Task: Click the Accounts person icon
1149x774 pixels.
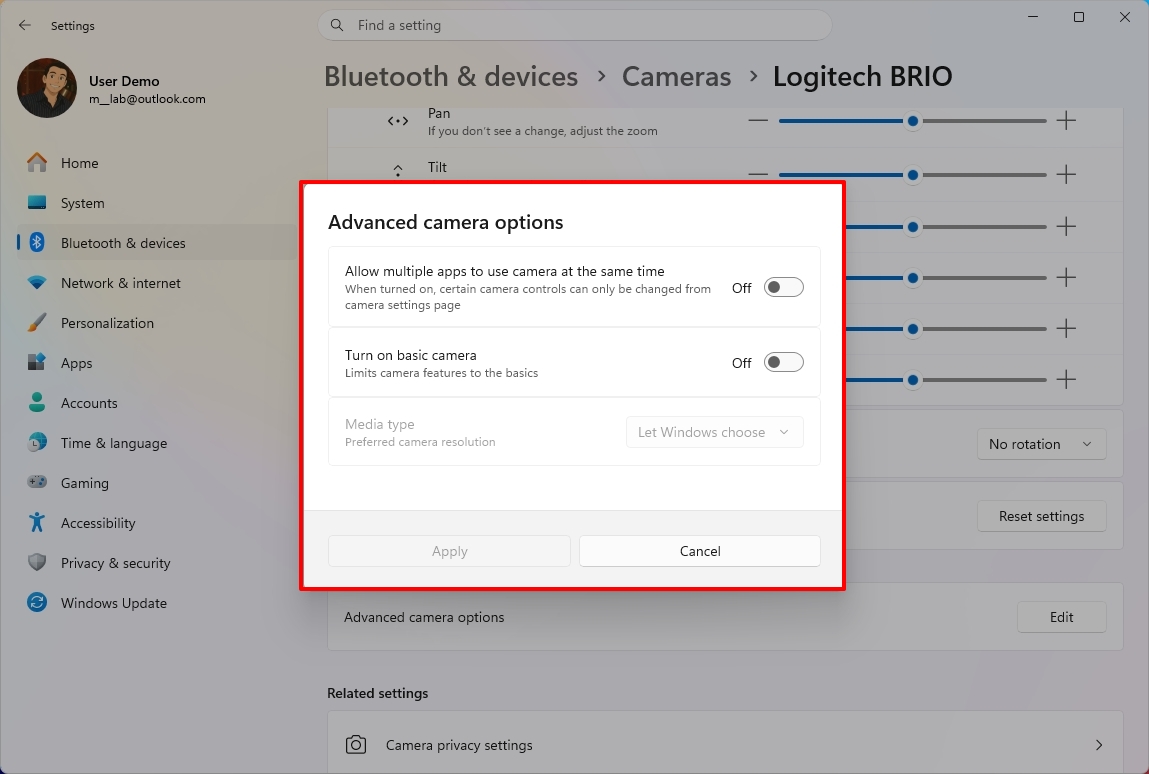Action: point(37,402)
